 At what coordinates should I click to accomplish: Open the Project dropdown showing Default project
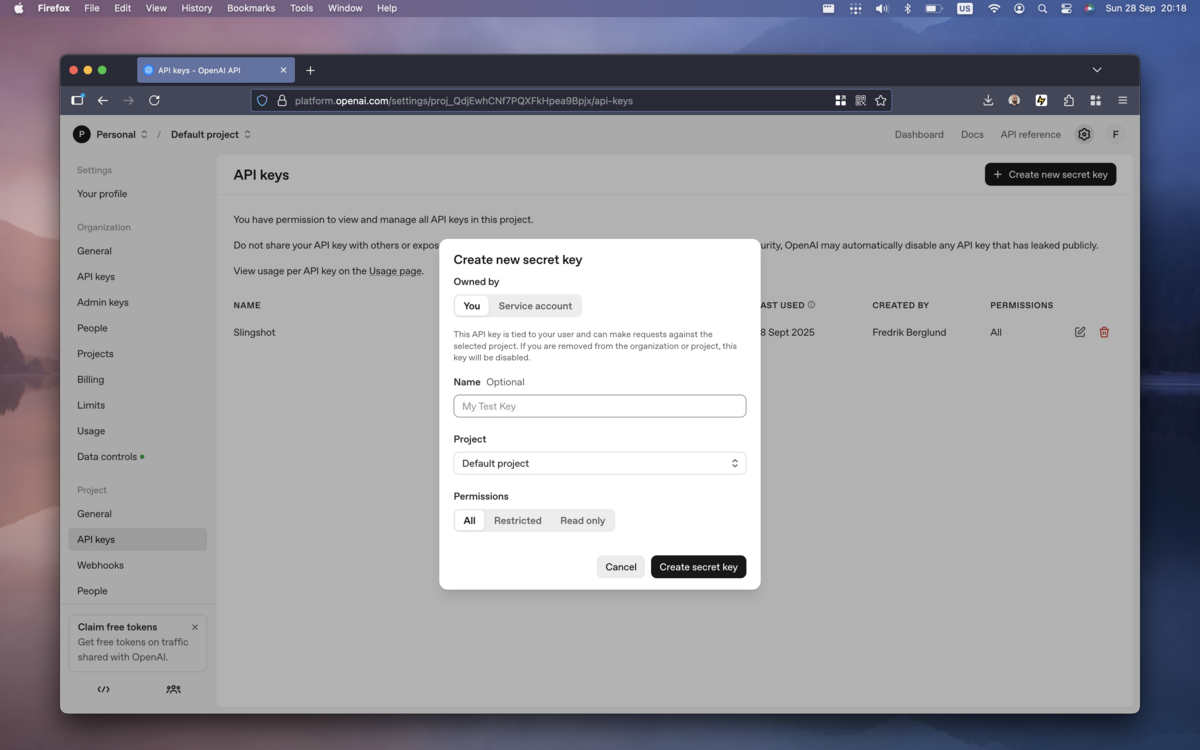599,463
